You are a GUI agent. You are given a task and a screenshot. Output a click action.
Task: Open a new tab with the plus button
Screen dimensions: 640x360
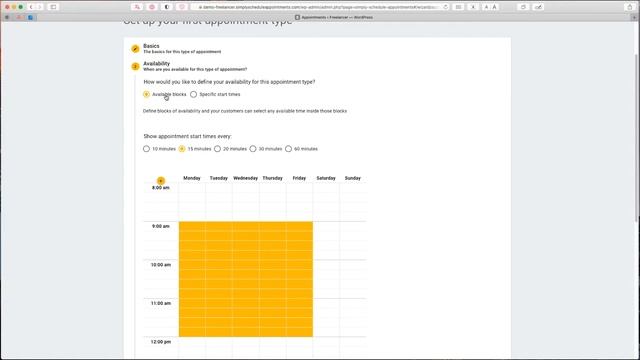point(634,18)
